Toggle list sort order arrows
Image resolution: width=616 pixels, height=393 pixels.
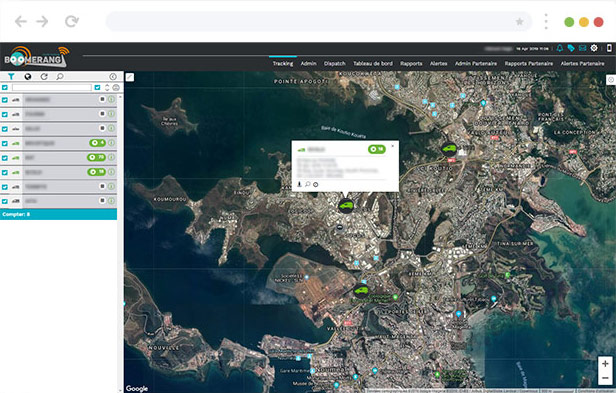107,87
